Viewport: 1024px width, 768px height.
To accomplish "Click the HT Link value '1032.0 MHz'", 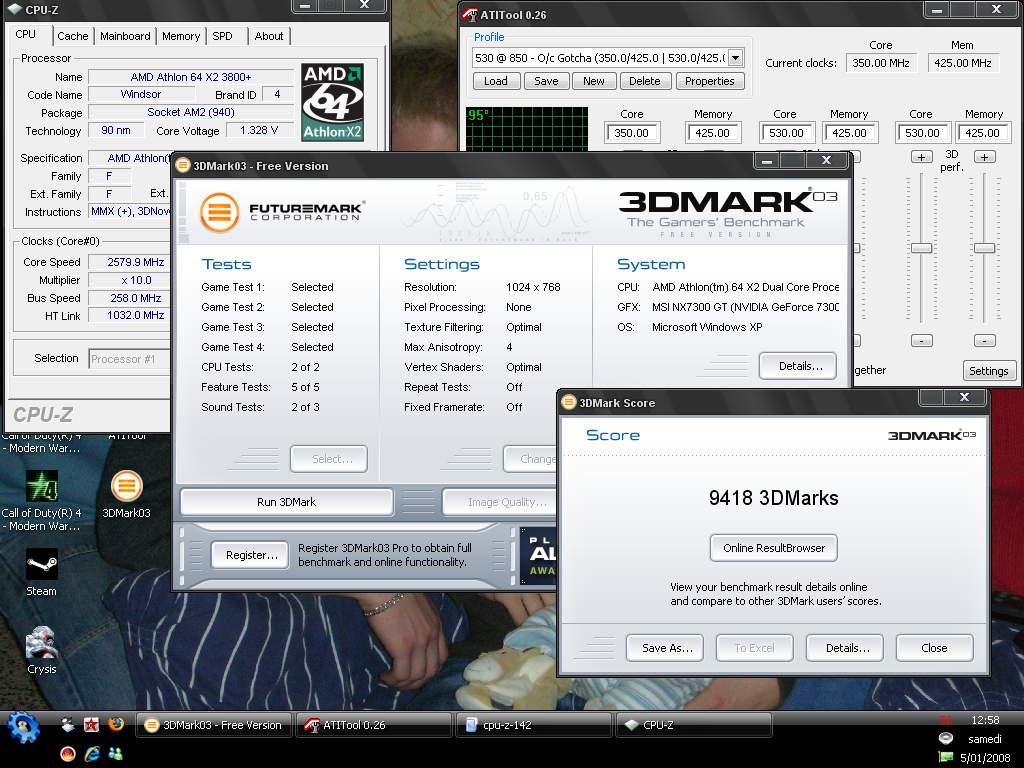I will 136,315.
